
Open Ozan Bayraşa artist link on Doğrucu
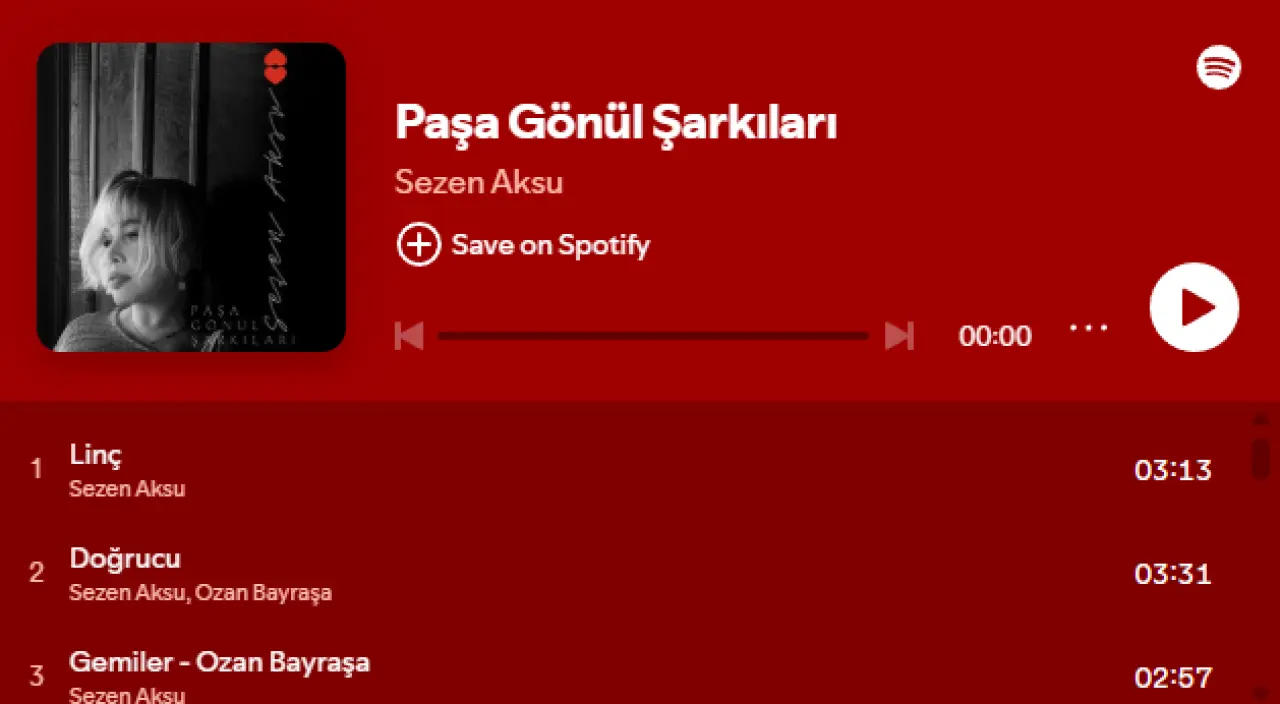point(263,593)
